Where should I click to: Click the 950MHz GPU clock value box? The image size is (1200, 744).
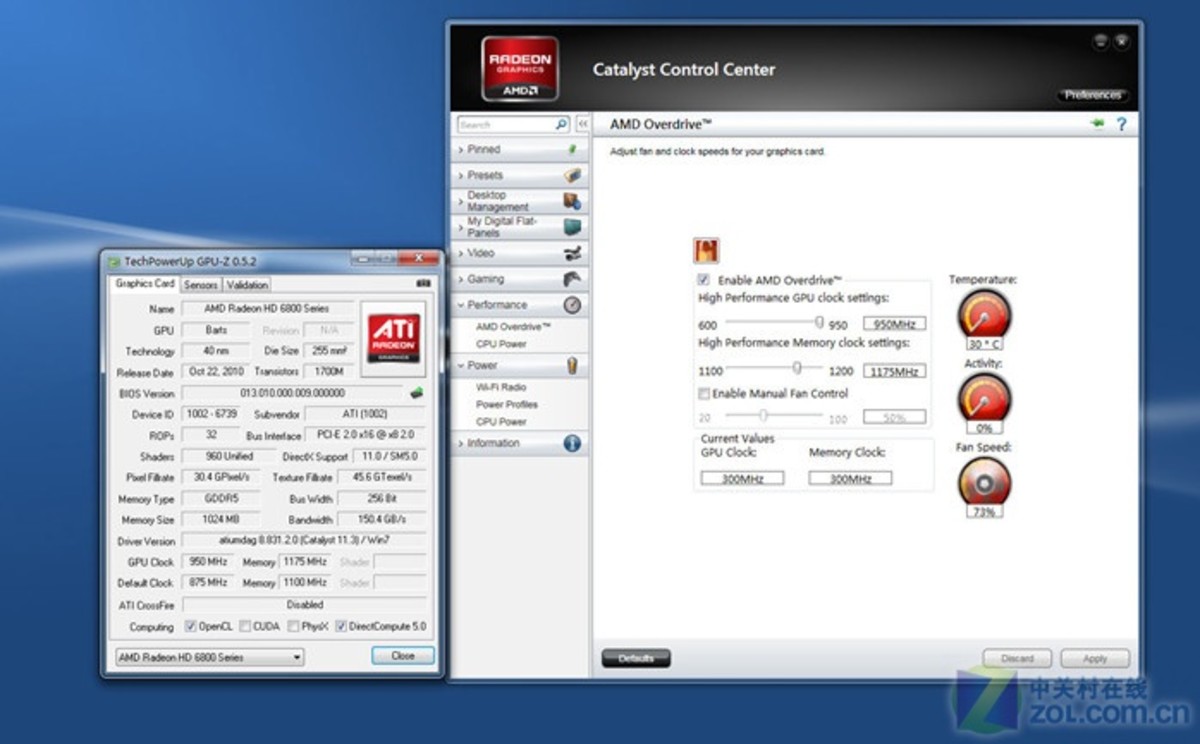895,324
